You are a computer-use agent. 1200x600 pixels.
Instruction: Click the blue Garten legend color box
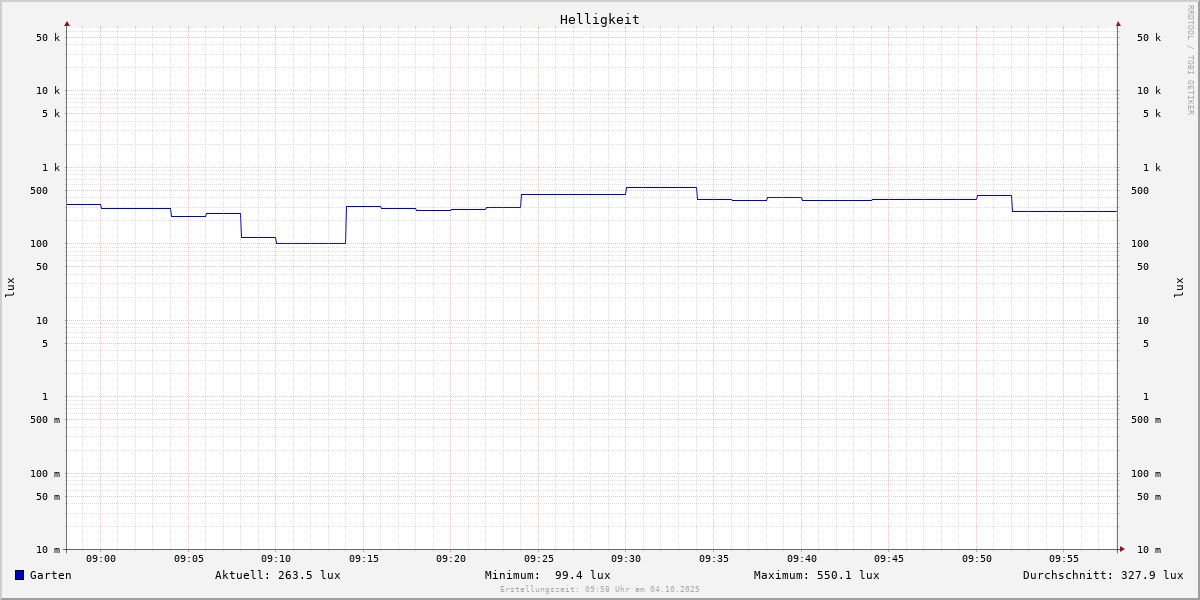[19, 575]
